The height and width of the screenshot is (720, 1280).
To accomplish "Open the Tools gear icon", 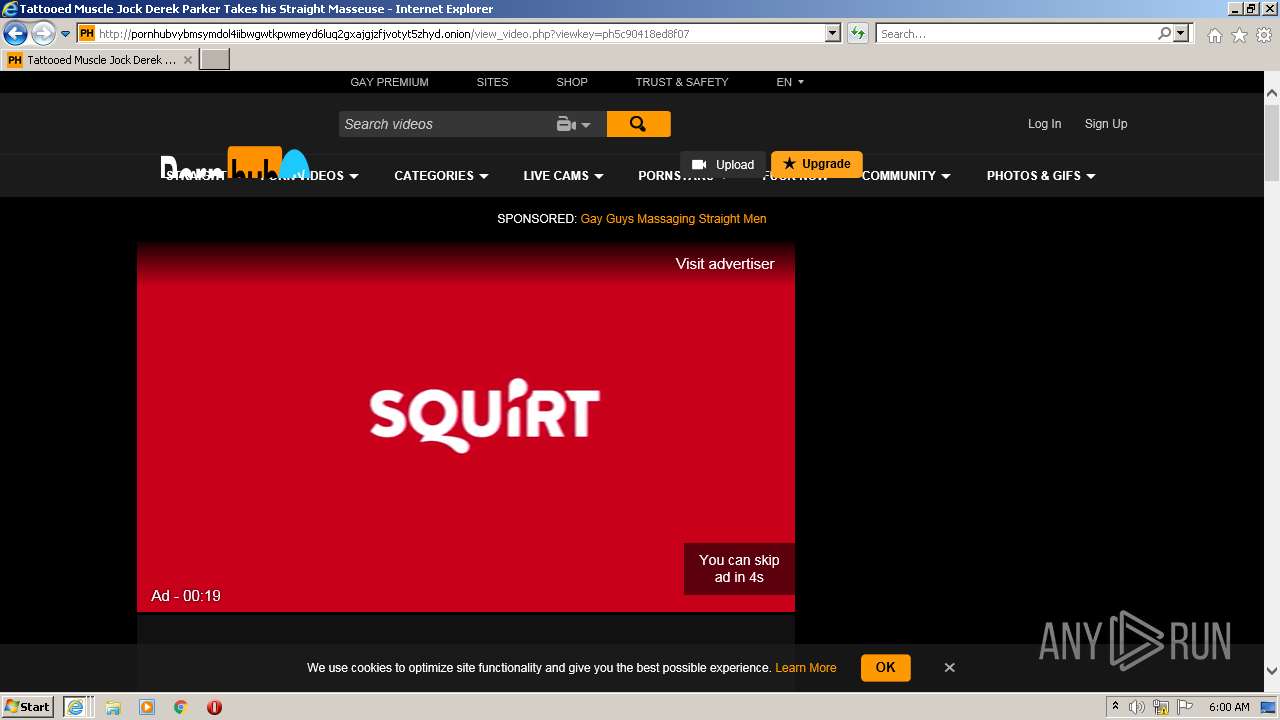I will (x=1263, y=35).
